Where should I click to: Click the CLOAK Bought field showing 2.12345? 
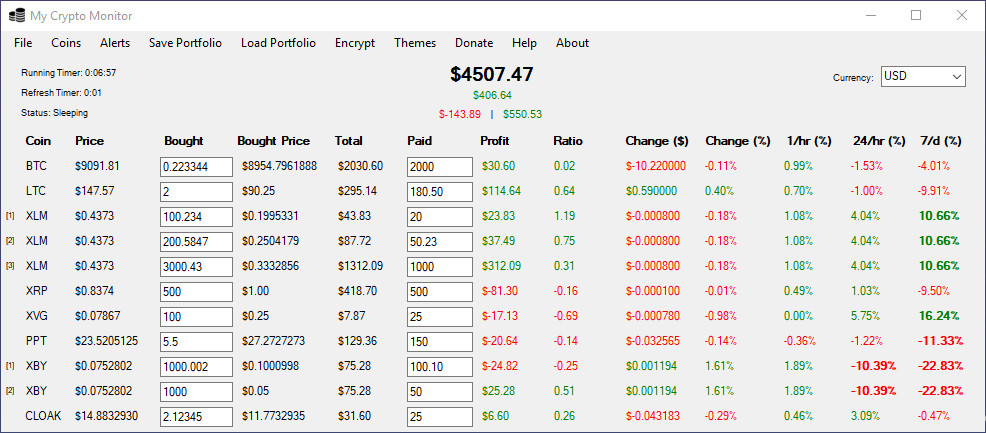(196, 417)
